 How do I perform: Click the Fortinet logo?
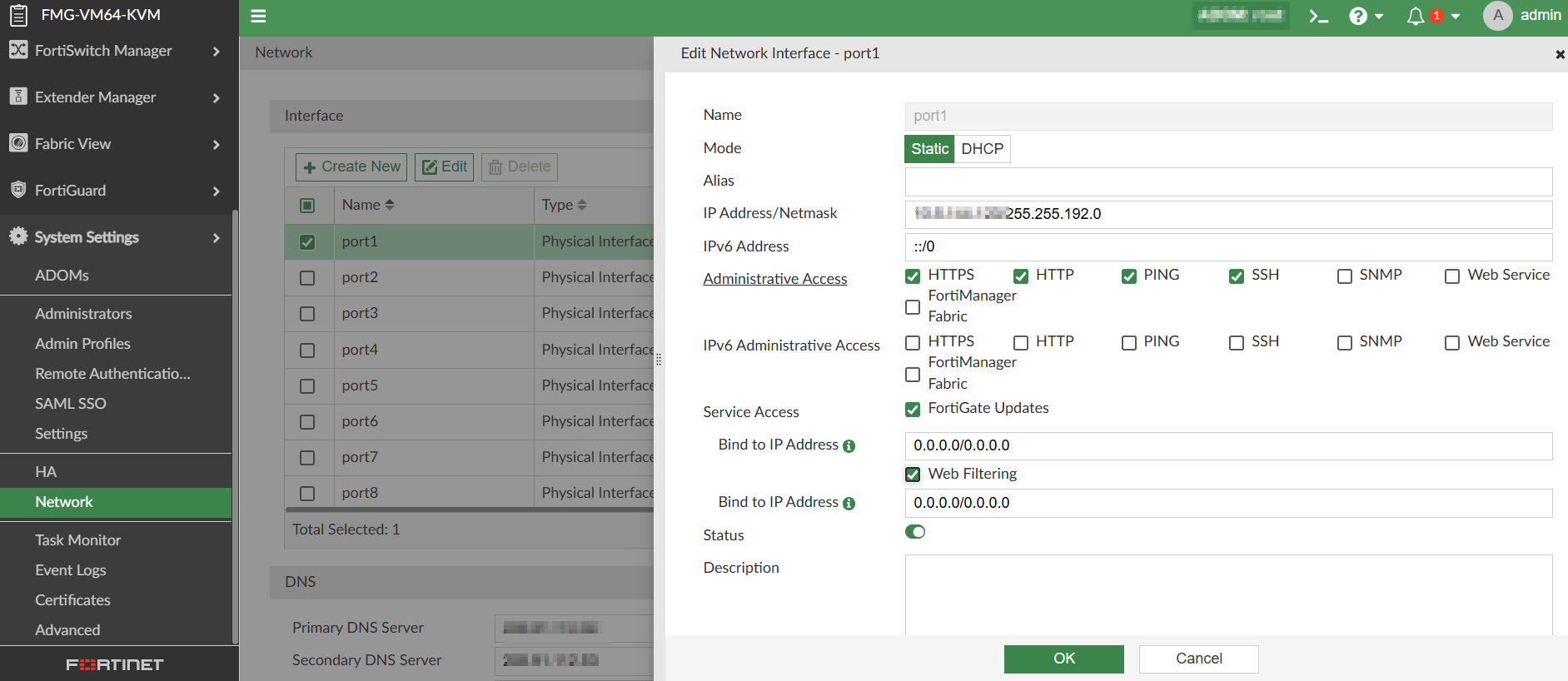[115, 664]
